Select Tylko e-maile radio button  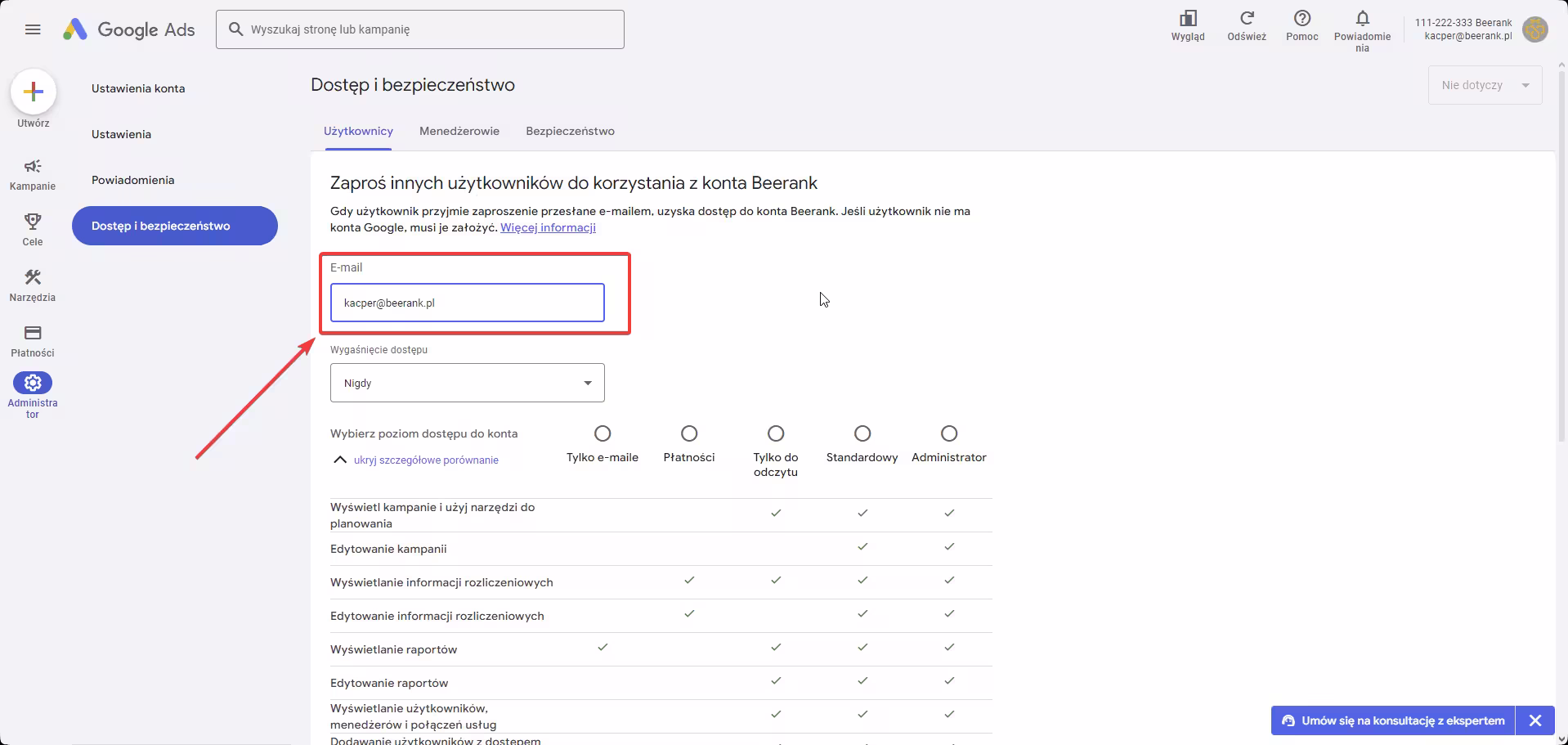click(x=603, y=433)
